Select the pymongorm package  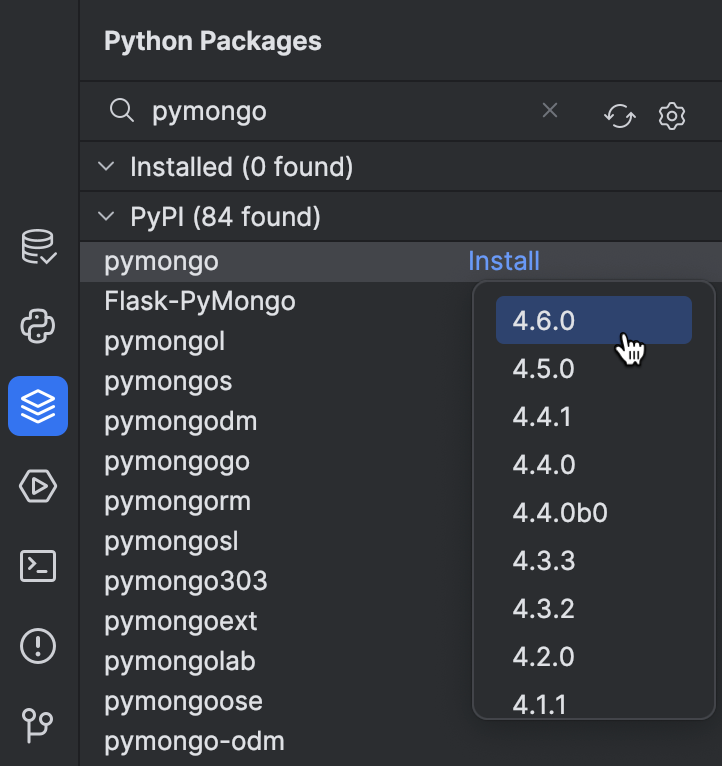click(177, 501)
